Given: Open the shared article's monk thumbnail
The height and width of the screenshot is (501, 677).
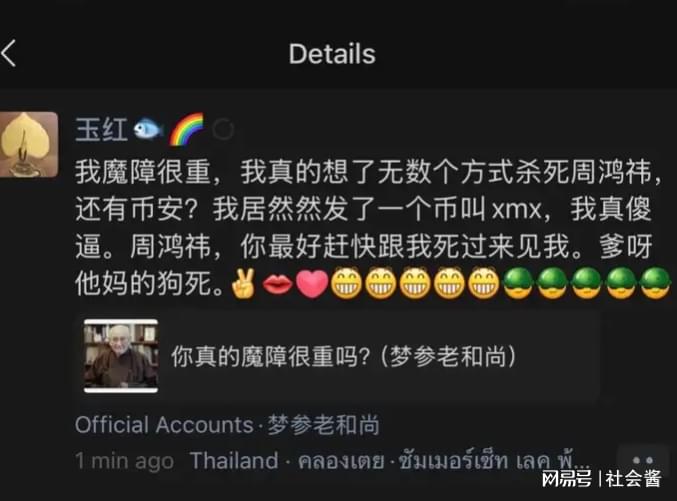Looking at the screenshot, I should tap(121, 356).
